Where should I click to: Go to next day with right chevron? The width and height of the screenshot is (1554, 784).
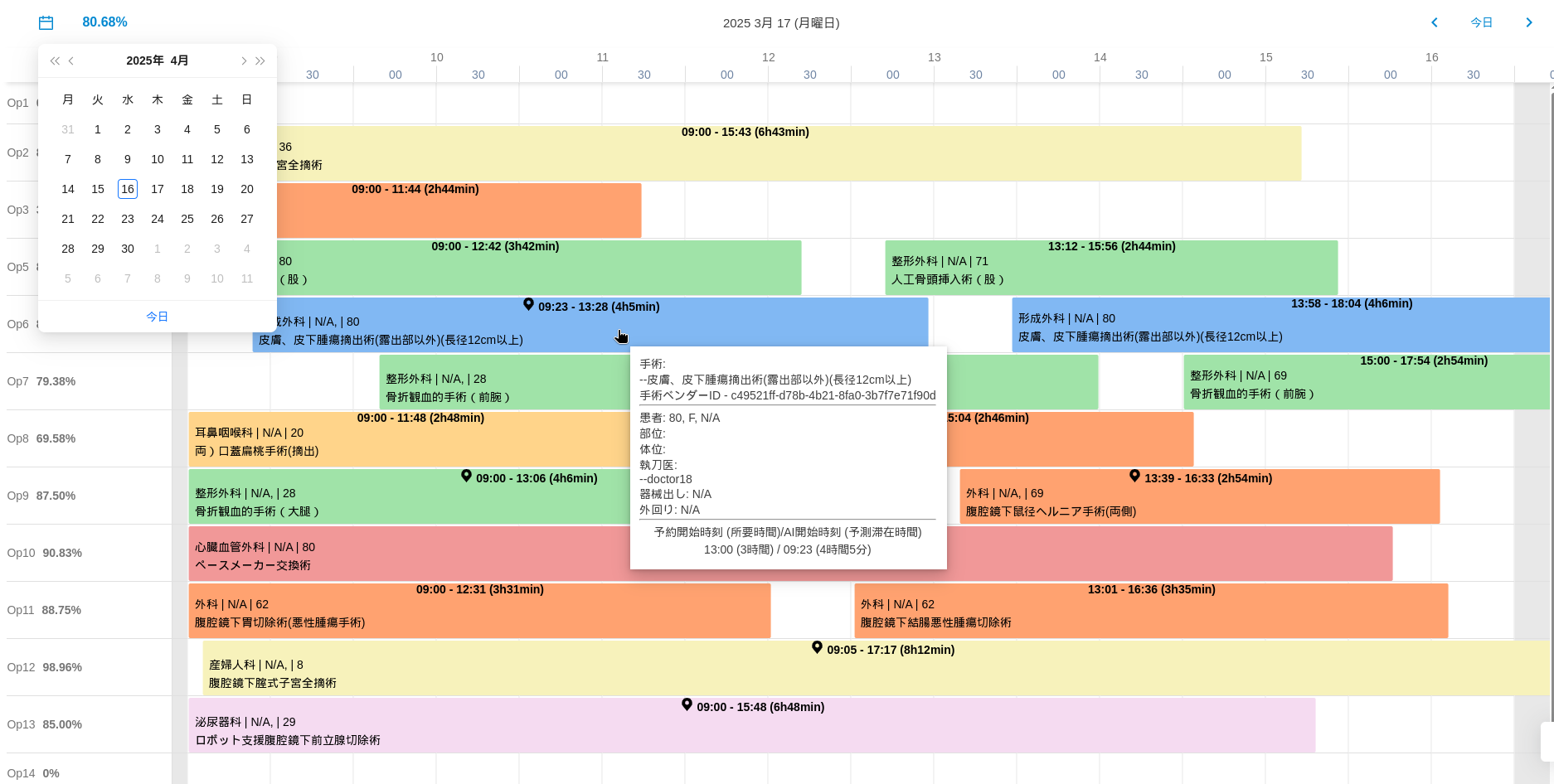tap(1529, 22)
